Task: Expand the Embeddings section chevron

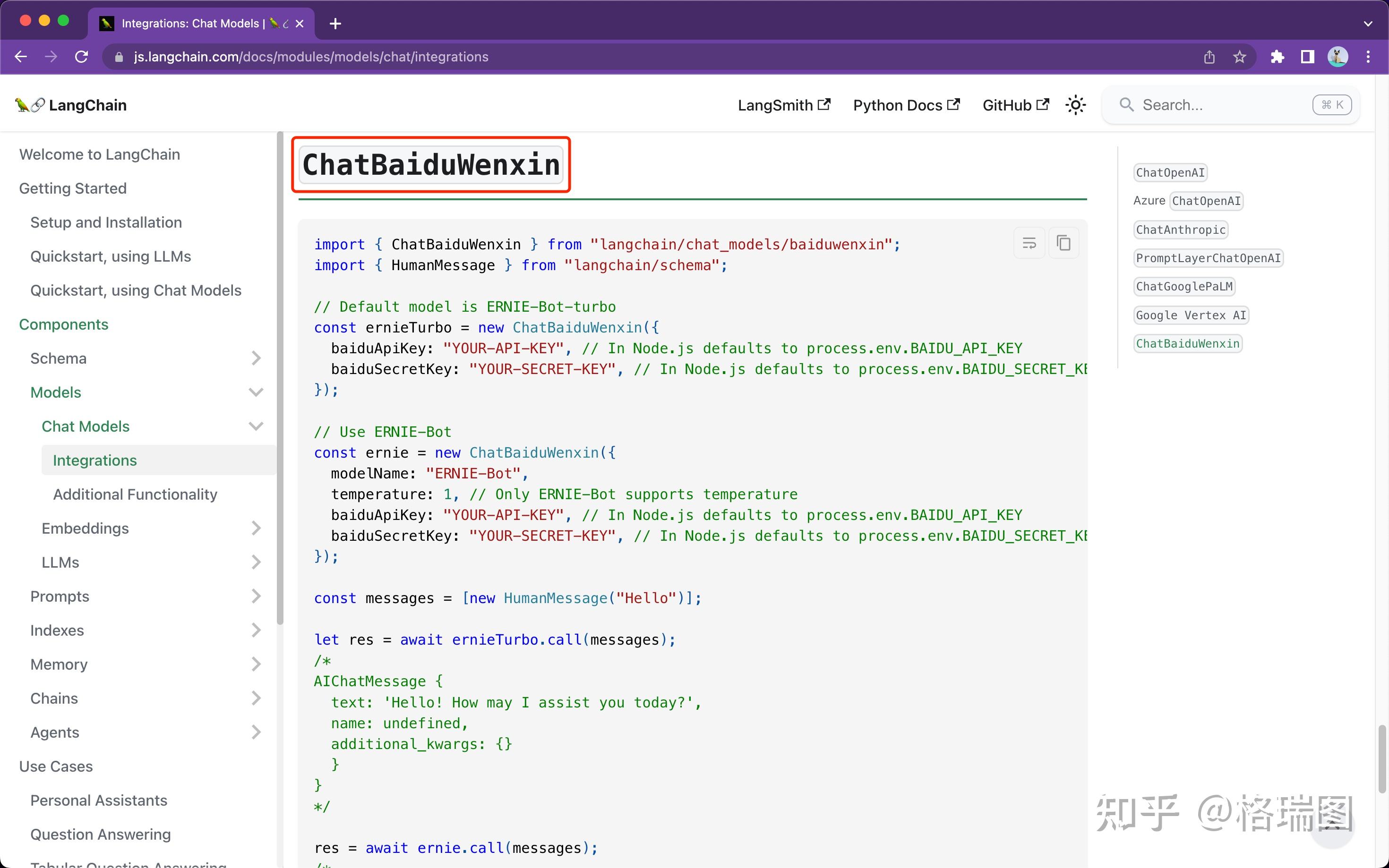Action: (256, 528)
